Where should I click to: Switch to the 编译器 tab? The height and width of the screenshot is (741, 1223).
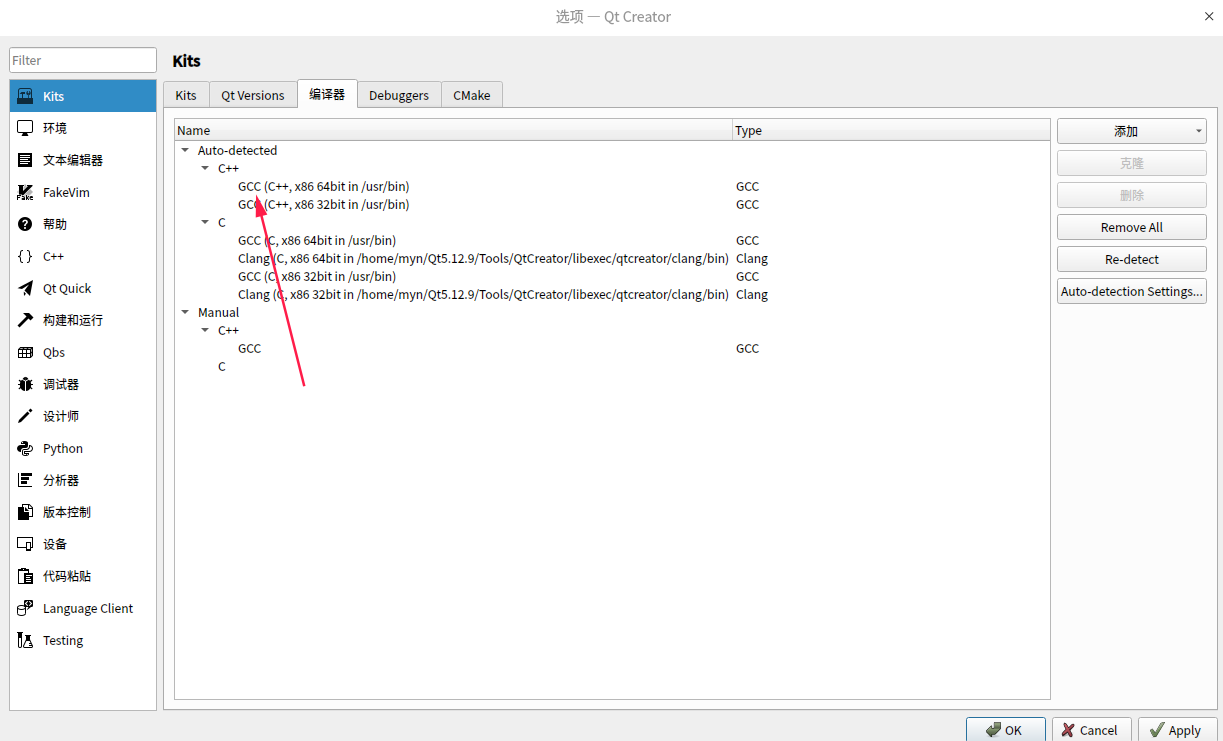click(x=327, y=94)
